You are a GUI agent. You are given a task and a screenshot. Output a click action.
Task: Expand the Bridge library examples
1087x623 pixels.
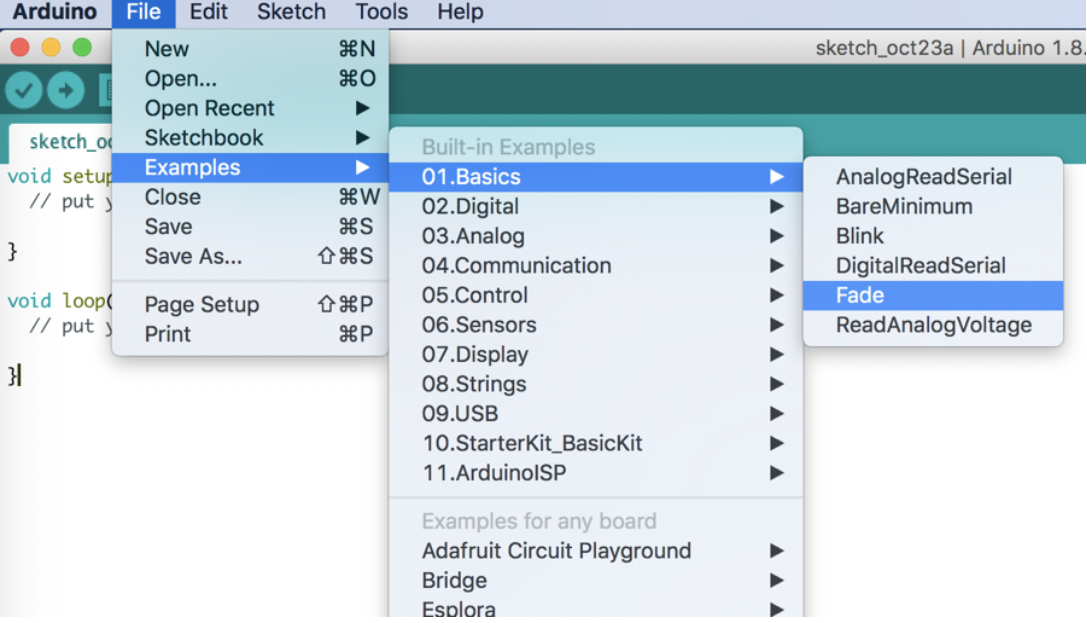[x=595, y=581]
